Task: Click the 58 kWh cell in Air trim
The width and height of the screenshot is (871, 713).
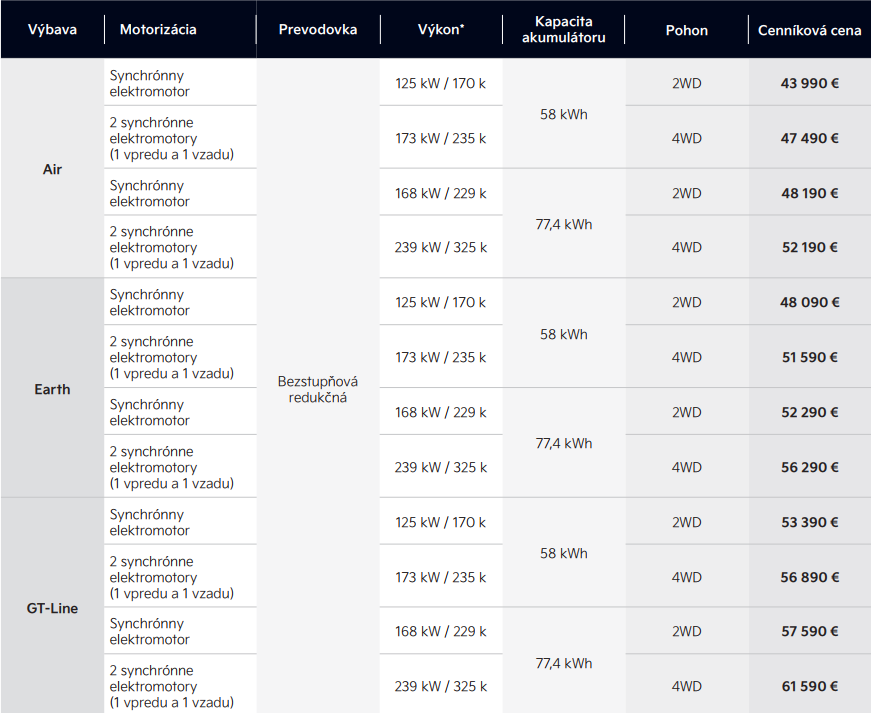Action: (x=564, y=114)
